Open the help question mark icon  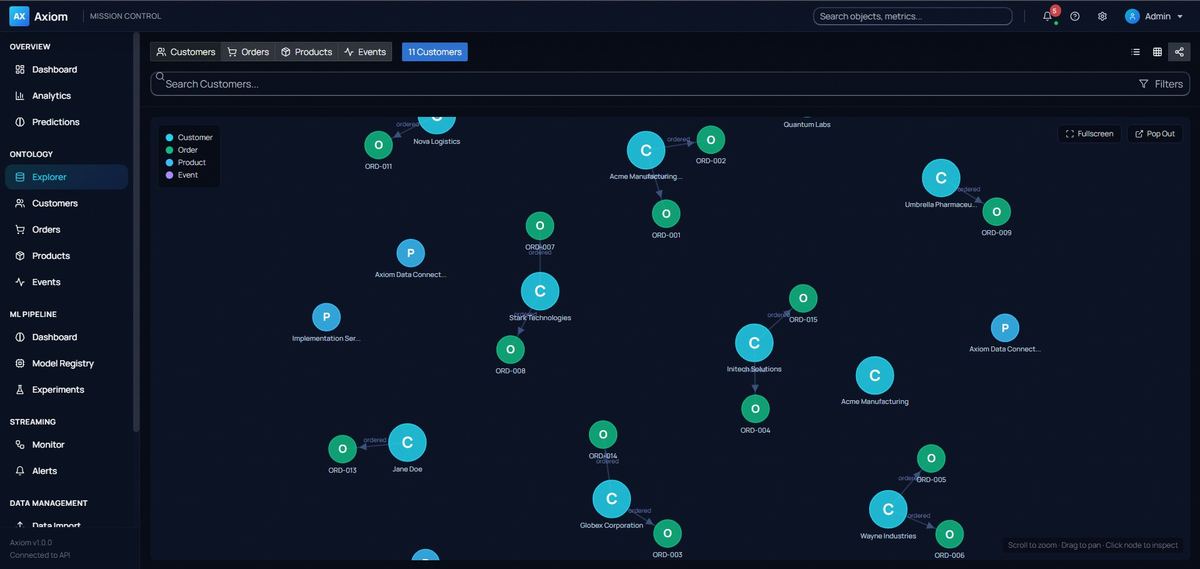coord(1075,16)
